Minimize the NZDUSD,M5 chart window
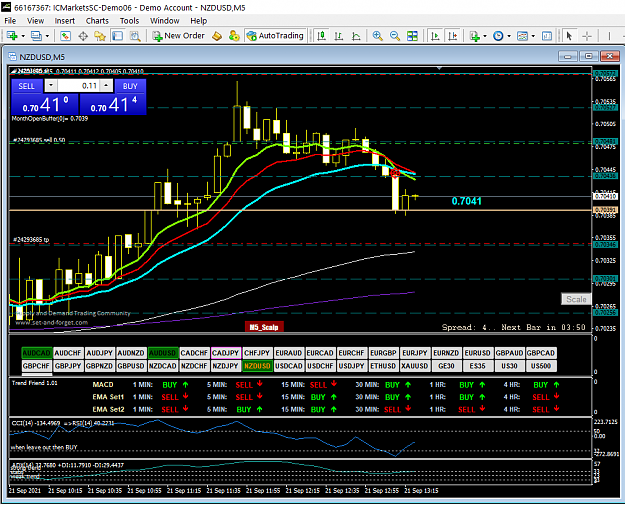 (x=568, y=56)
